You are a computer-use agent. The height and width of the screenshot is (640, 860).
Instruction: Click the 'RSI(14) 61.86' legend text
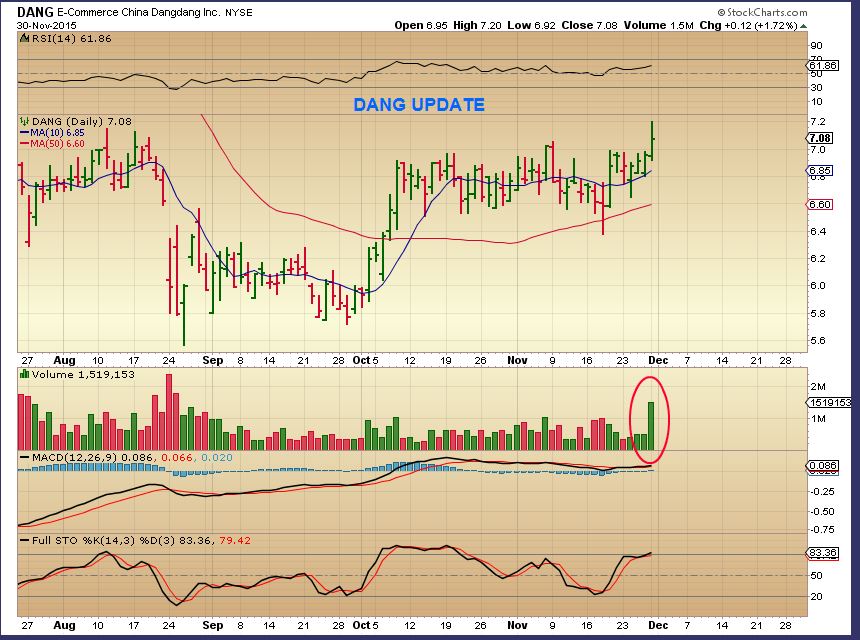point(71,38)
